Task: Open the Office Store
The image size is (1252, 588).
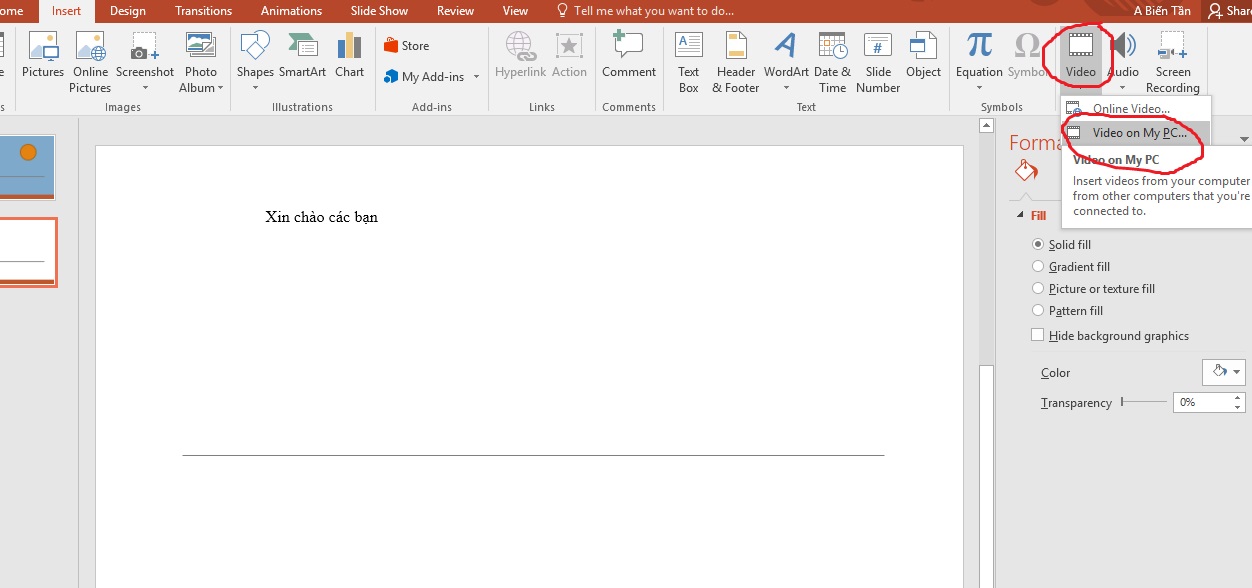Action: [407, 46]
